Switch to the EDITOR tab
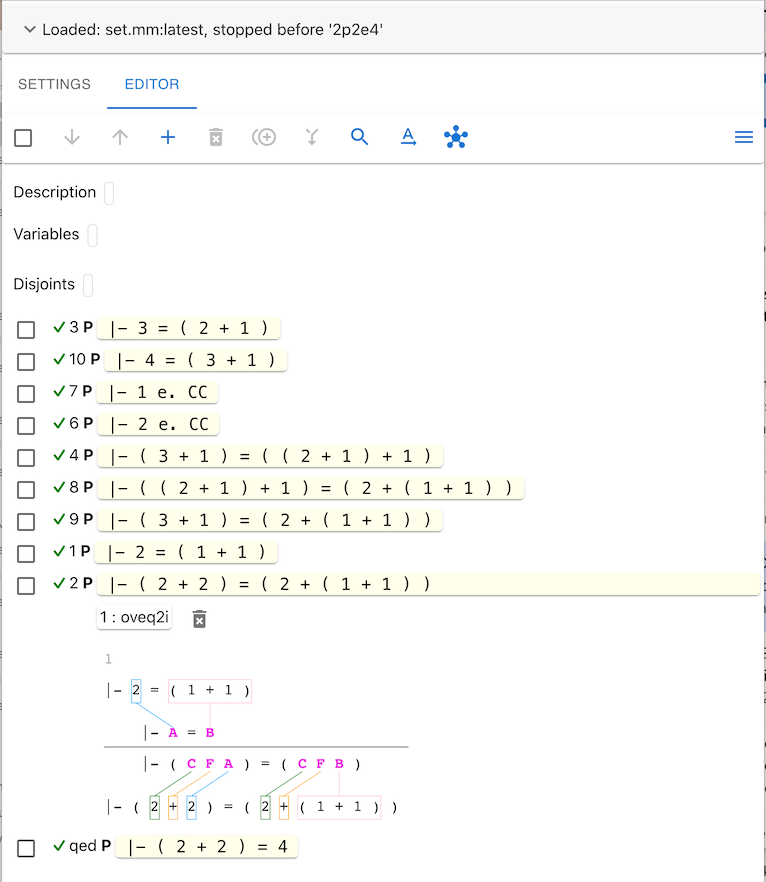The width and height of the screenshot is (766, 882). pos(152,84)
